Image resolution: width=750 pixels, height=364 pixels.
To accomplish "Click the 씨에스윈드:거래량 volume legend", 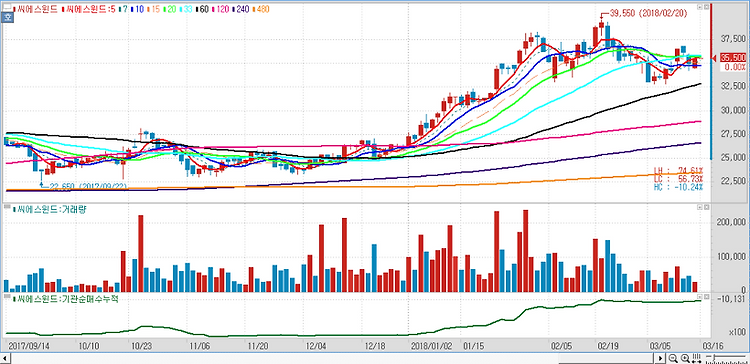I will click(x=50, y=209).
